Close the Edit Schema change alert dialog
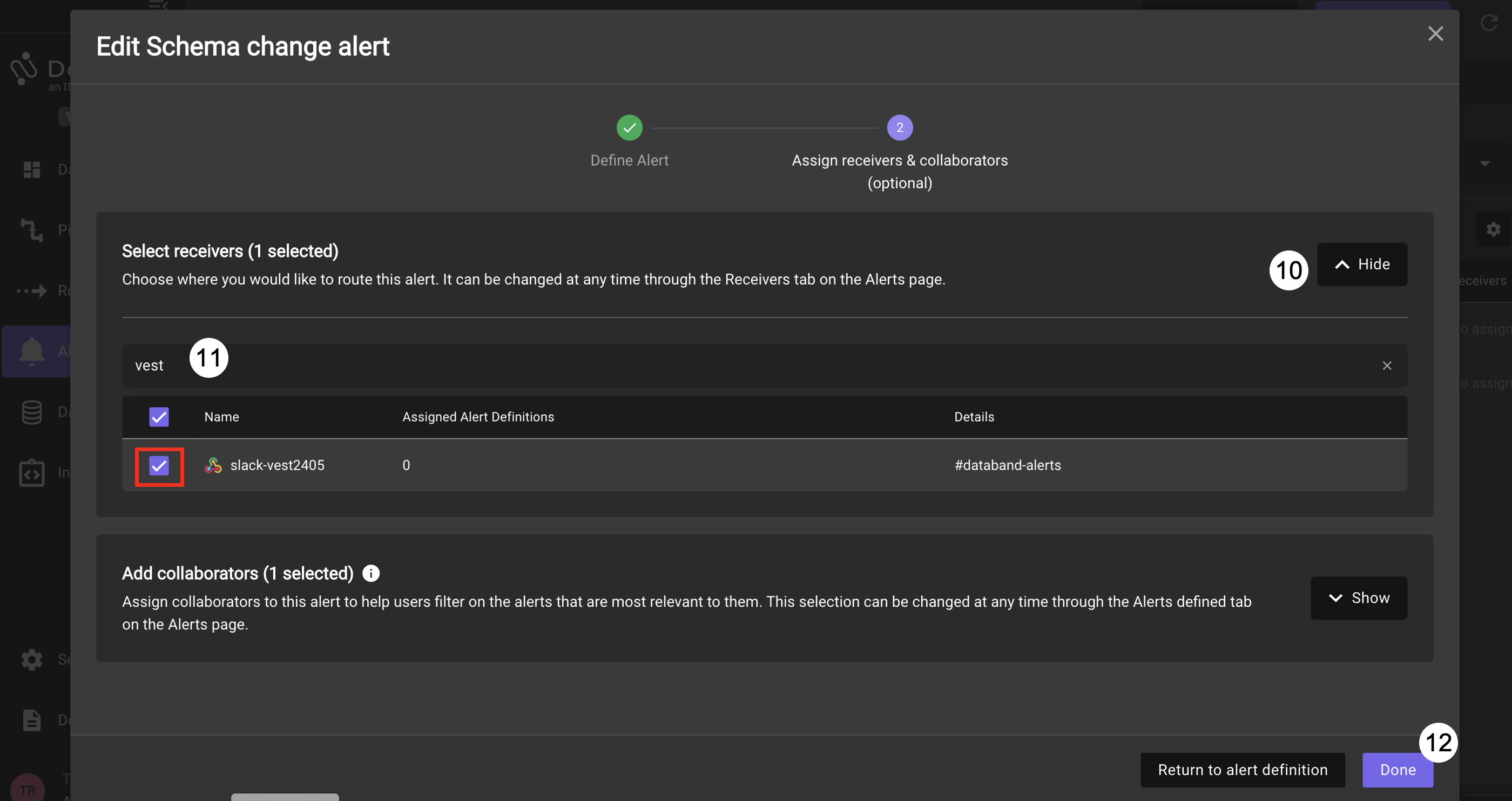The image size is (1512, 801). point(1435,33)
